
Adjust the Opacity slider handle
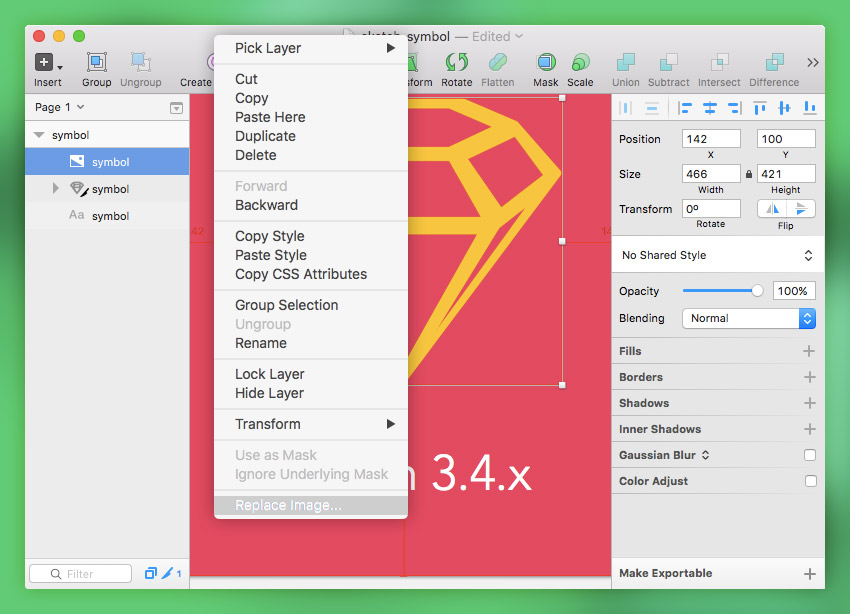[x=757, y=291]
